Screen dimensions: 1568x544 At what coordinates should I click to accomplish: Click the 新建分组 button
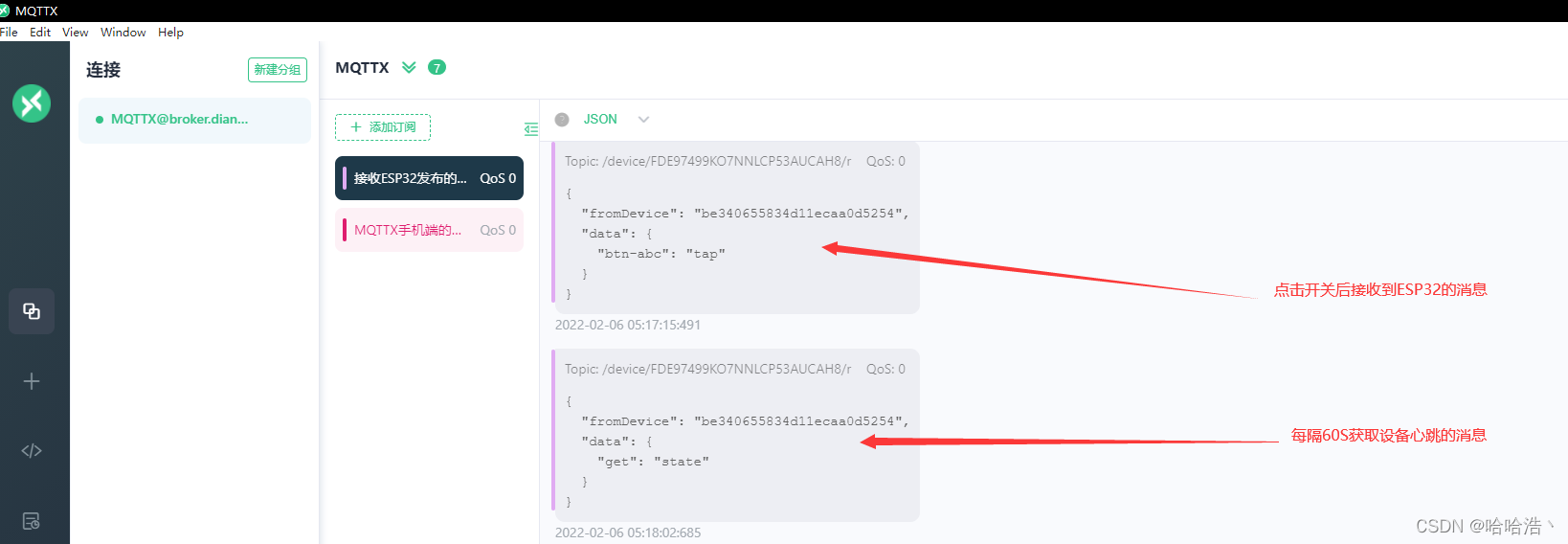tap(278, 70)
